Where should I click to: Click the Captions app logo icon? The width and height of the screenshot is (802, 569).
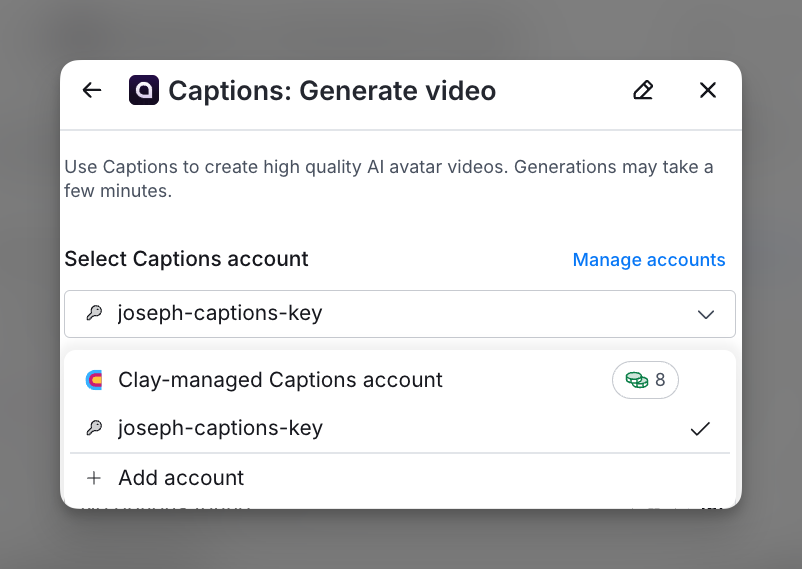click(144, 90)
